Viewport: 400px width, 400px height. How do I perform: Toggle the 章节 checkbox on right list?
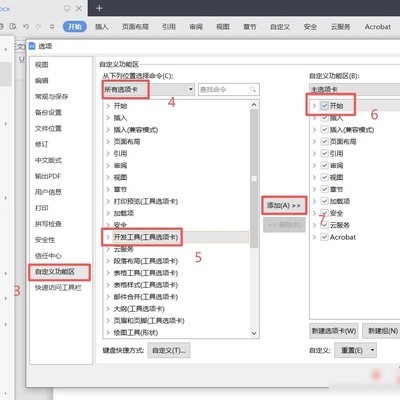pyautogui.click(x=324, y=189)
